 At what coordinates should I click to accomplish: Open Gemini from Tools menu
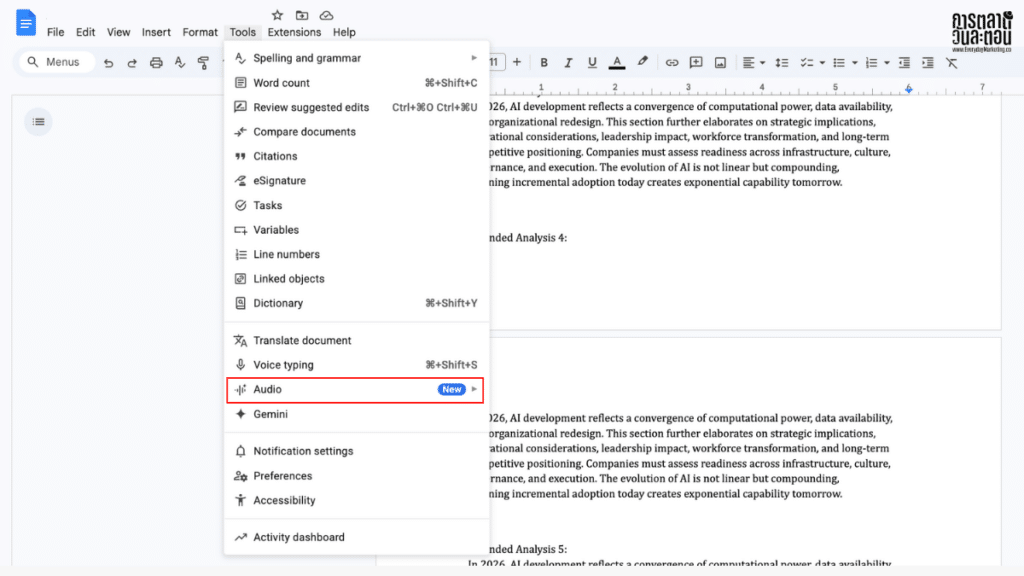pos(356,414)
